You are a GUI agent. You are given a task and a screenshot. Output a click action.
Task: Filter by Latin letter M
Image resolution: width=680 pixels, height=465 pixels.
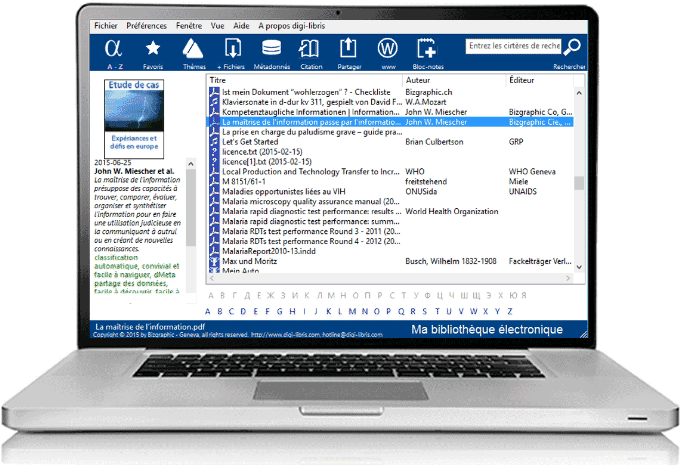tap(352, 311)
